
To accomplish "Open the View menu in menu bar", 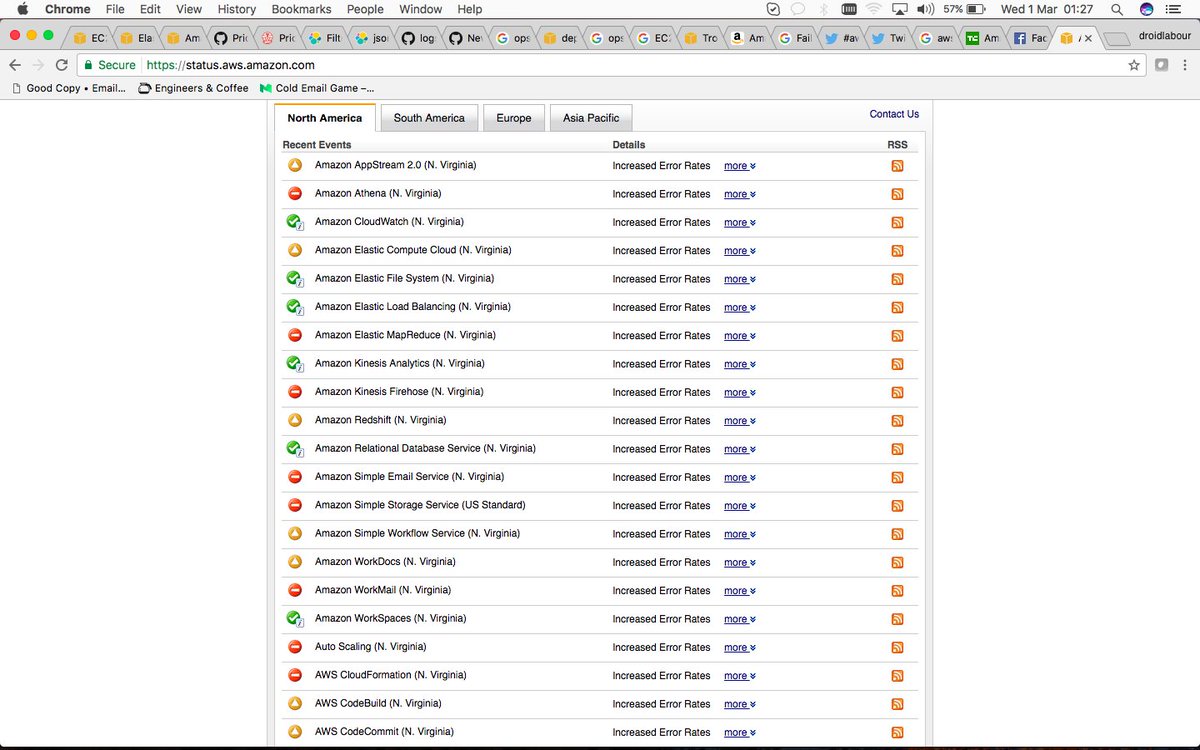I will click(188, 9).
